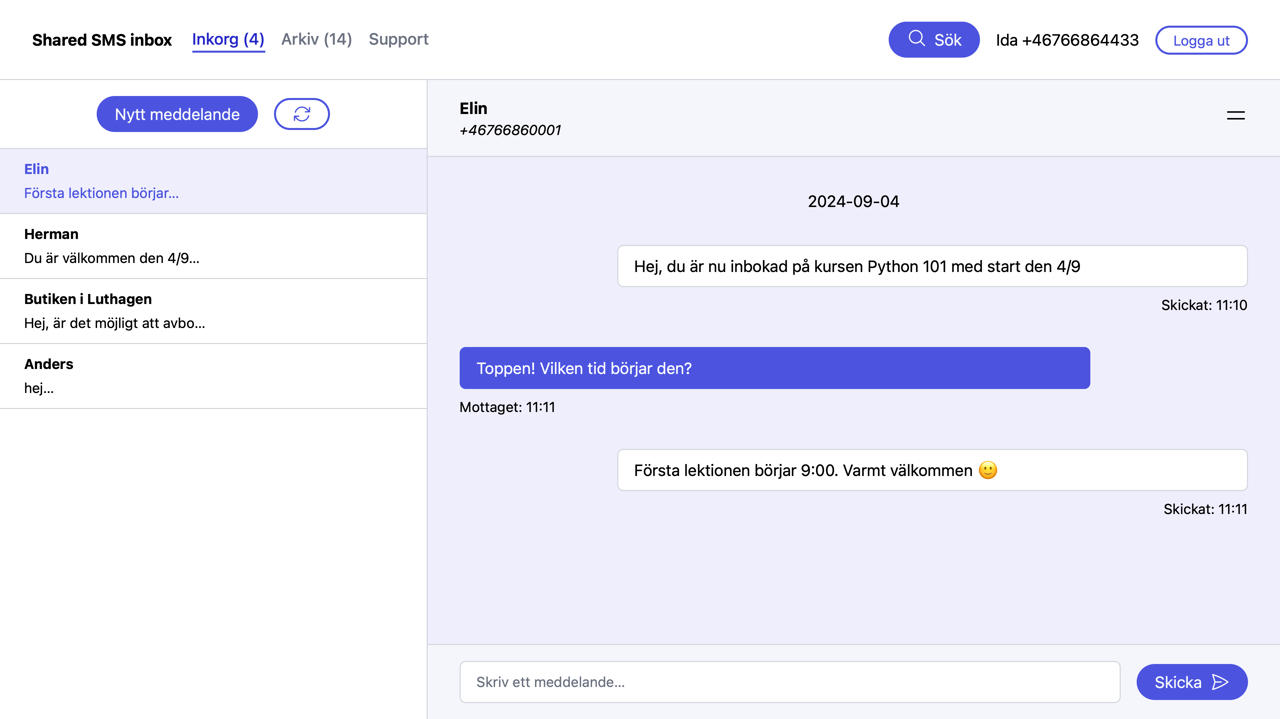Click the Shared SMS inbox title

coord(102,40)
